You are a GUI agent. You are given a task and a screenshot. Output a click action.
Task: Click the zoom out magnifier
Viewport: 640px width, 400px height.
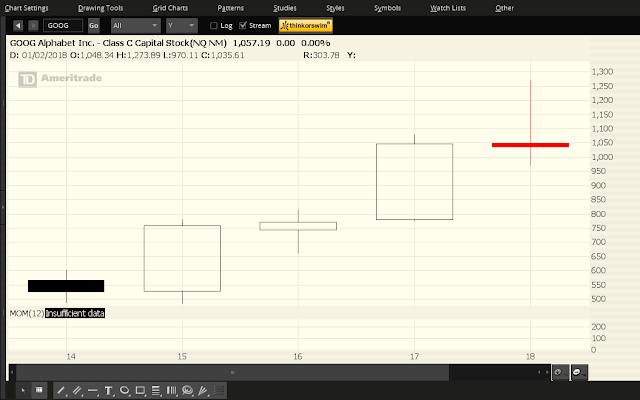point(579,372)
